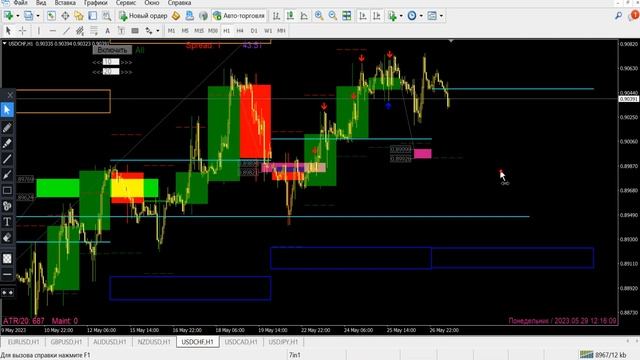Click the Включить button on chart
The image size is (640, 360).
[x=112, y=50]
